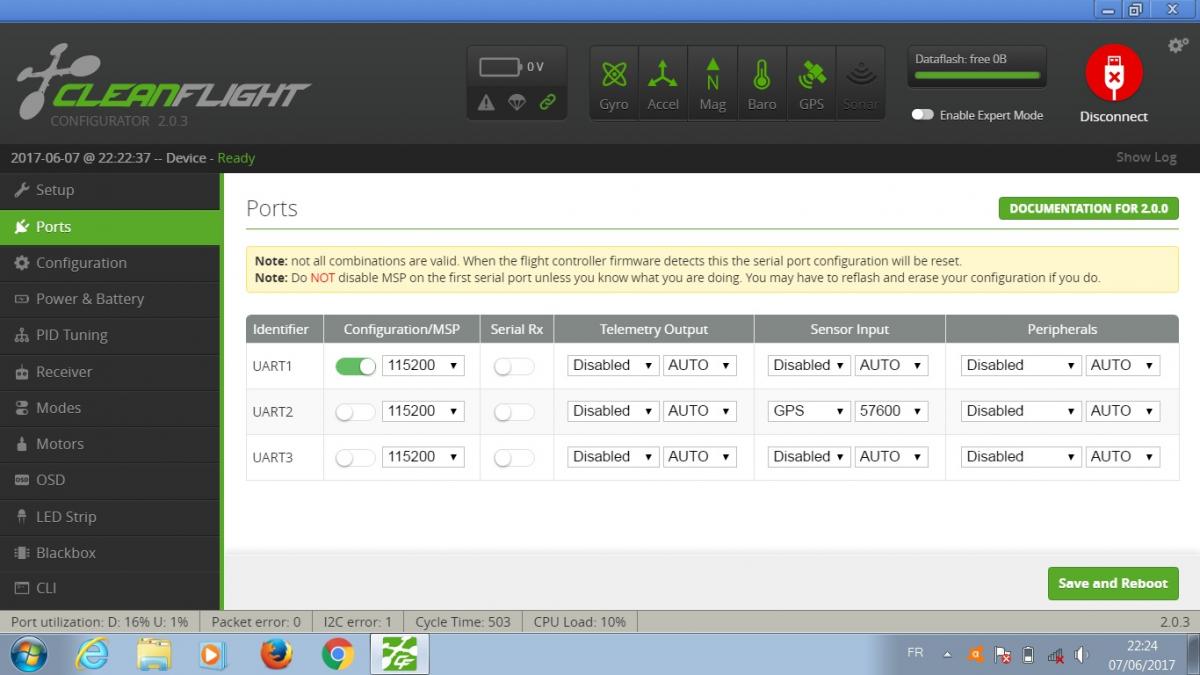The height and width of the screenshot is (675, 1200).
Task: Open settings gear in top right corner
Action: [x=1178, y=46]
